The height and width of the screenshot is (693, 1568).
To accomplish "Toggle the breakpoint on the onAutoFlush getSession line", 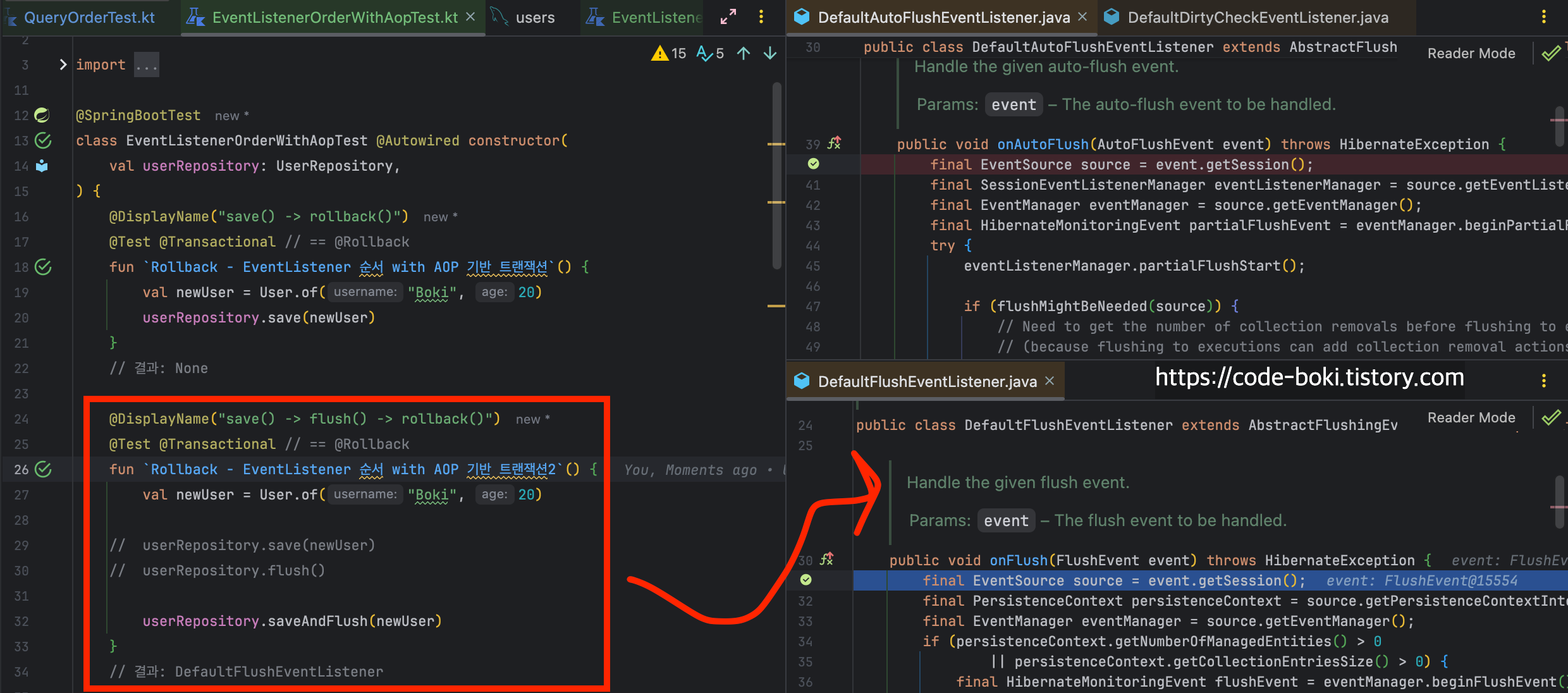I will point(814,164).
